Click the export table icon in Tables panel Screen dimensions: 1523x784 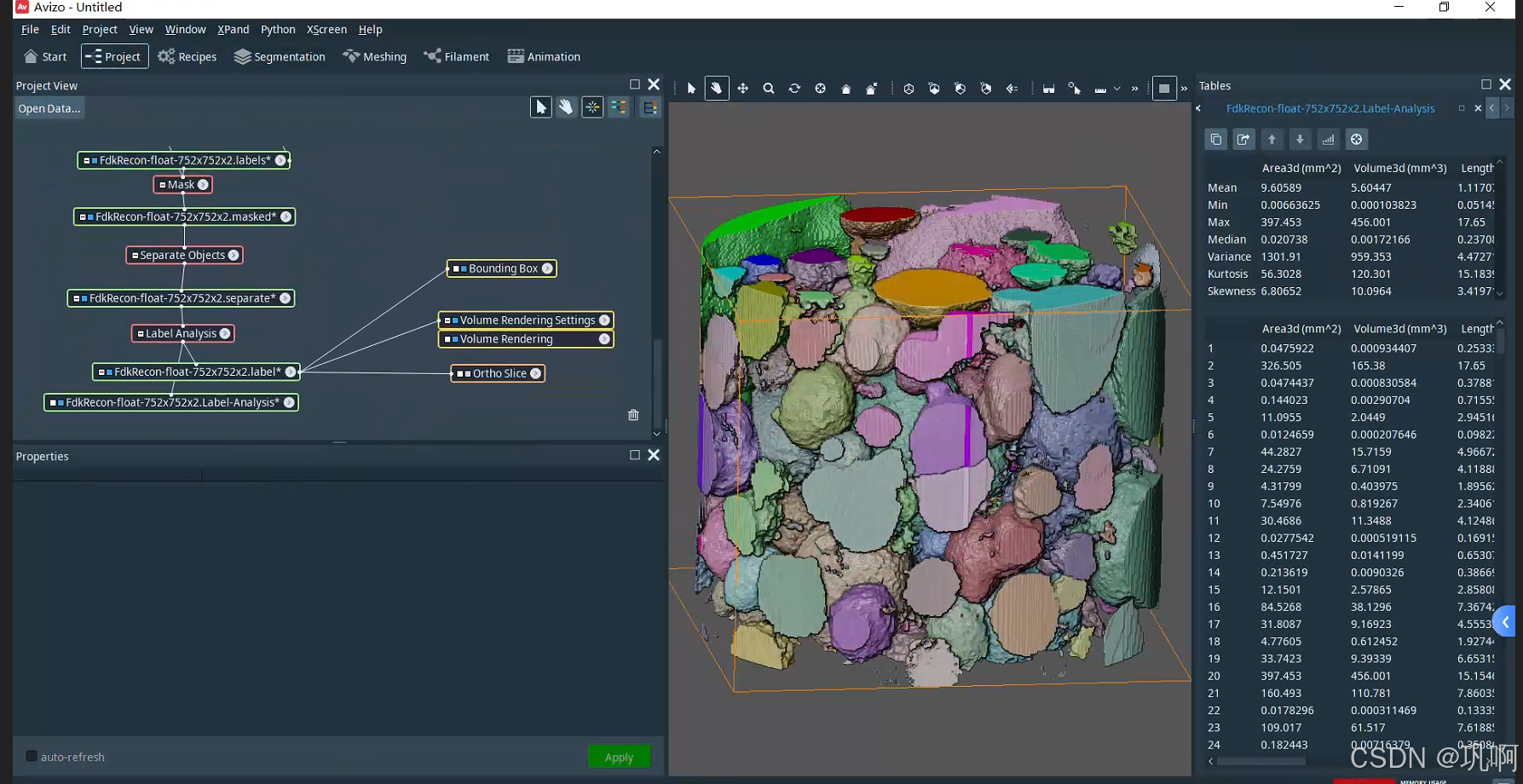point(1243,140)
